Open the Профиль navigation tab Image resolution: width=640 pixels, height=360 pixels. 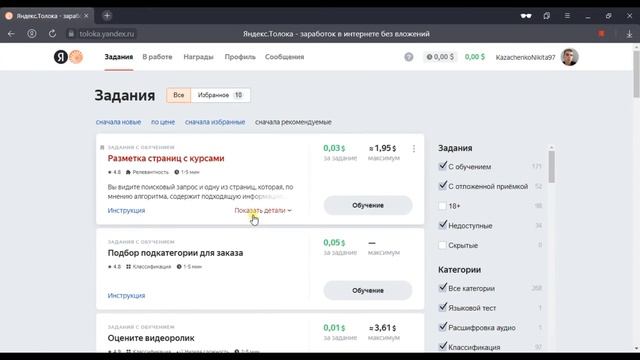240,57
